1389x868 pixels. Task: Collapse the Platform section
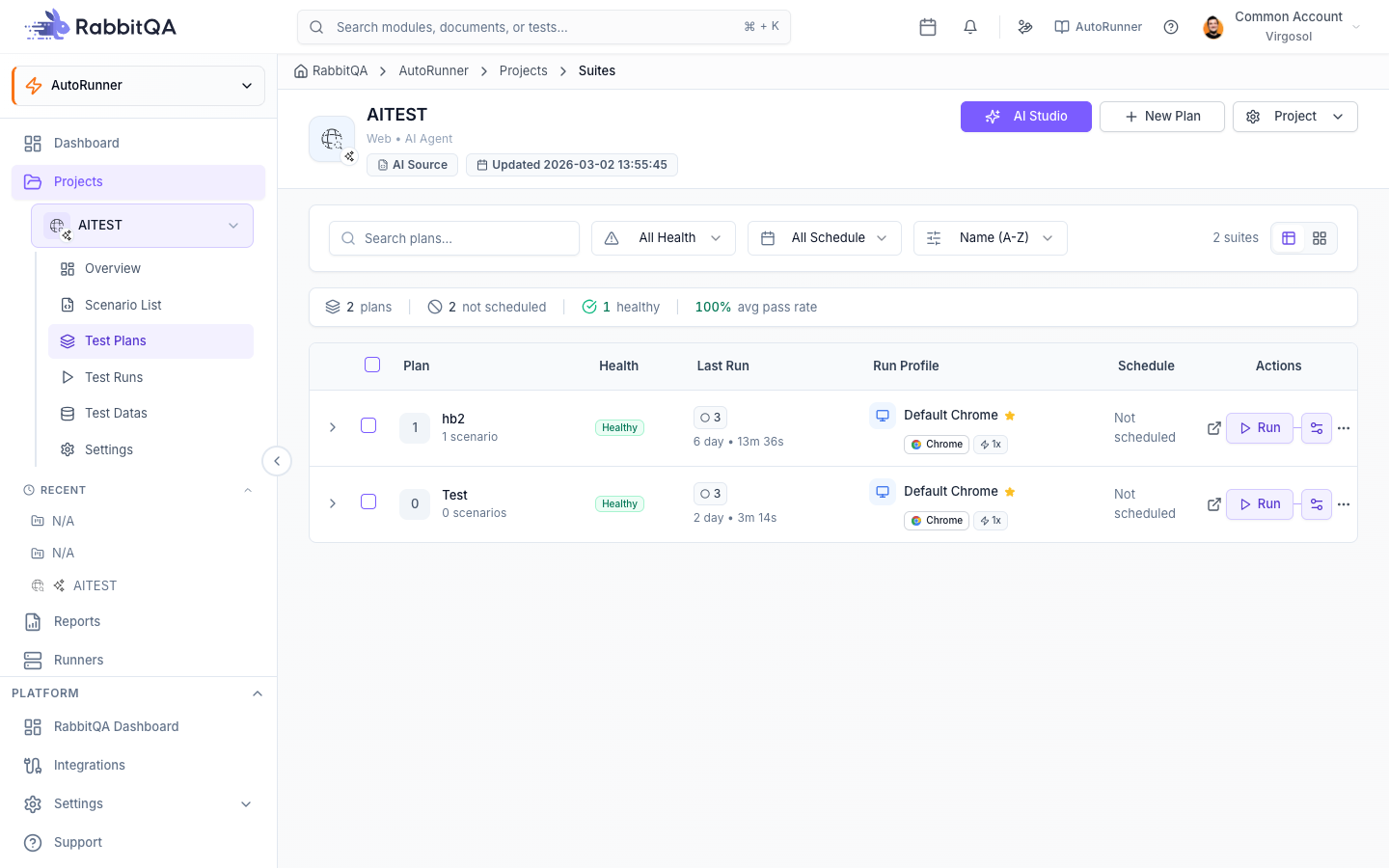point(258,693)
